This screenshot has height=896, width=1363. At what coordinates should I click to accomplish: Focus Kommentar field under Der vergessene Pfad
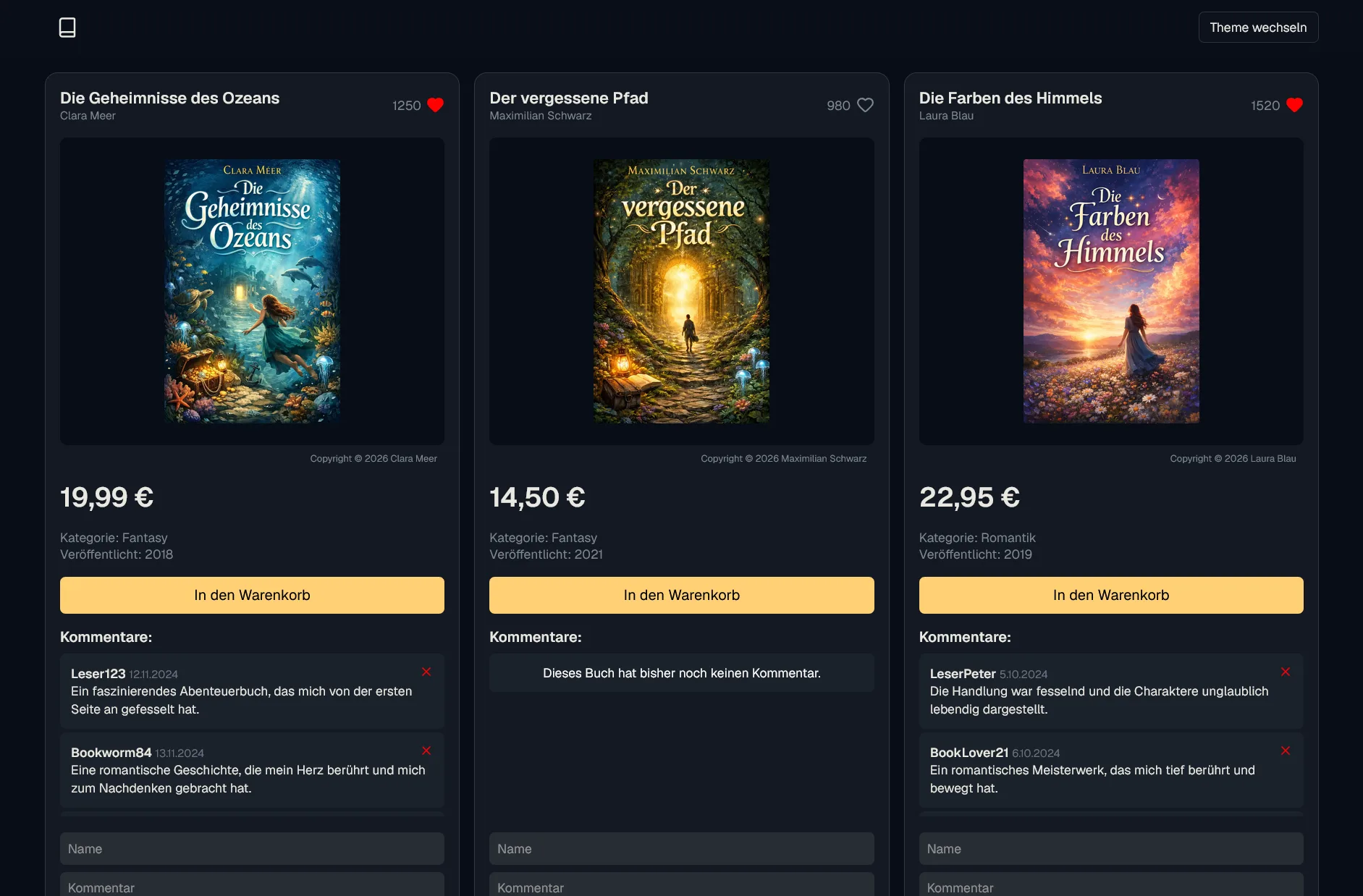point(681,885)
